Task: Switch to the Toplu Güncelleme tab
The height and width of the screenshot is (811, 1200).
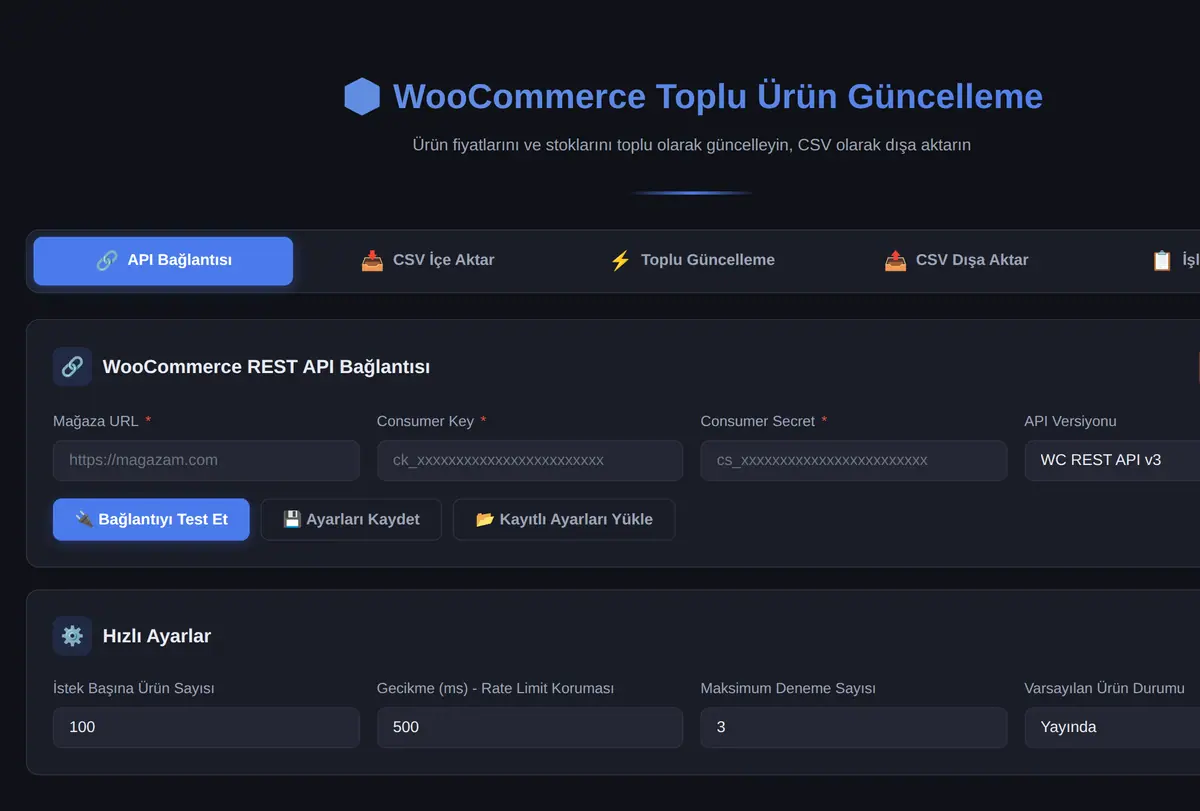Action: pos(692,261)
